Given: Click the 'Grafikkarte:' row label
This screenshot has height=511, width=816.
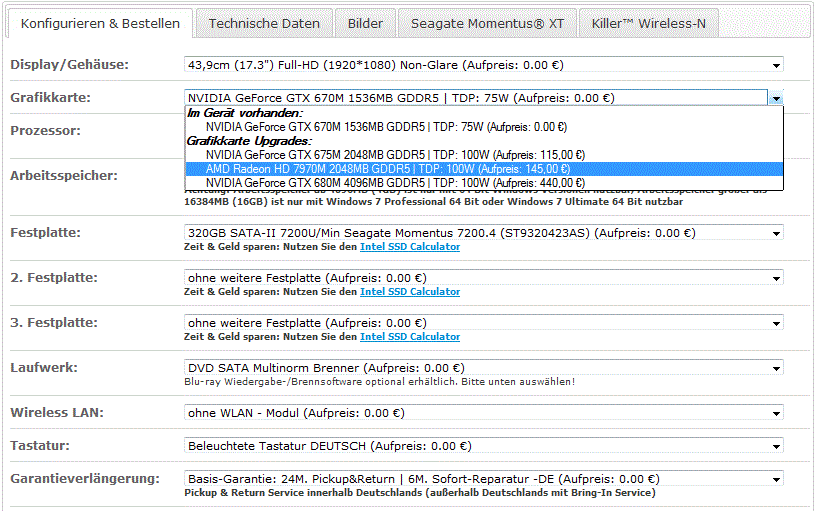Looking at the screenshot, I should pyautogui.click(x=50, y=98).
